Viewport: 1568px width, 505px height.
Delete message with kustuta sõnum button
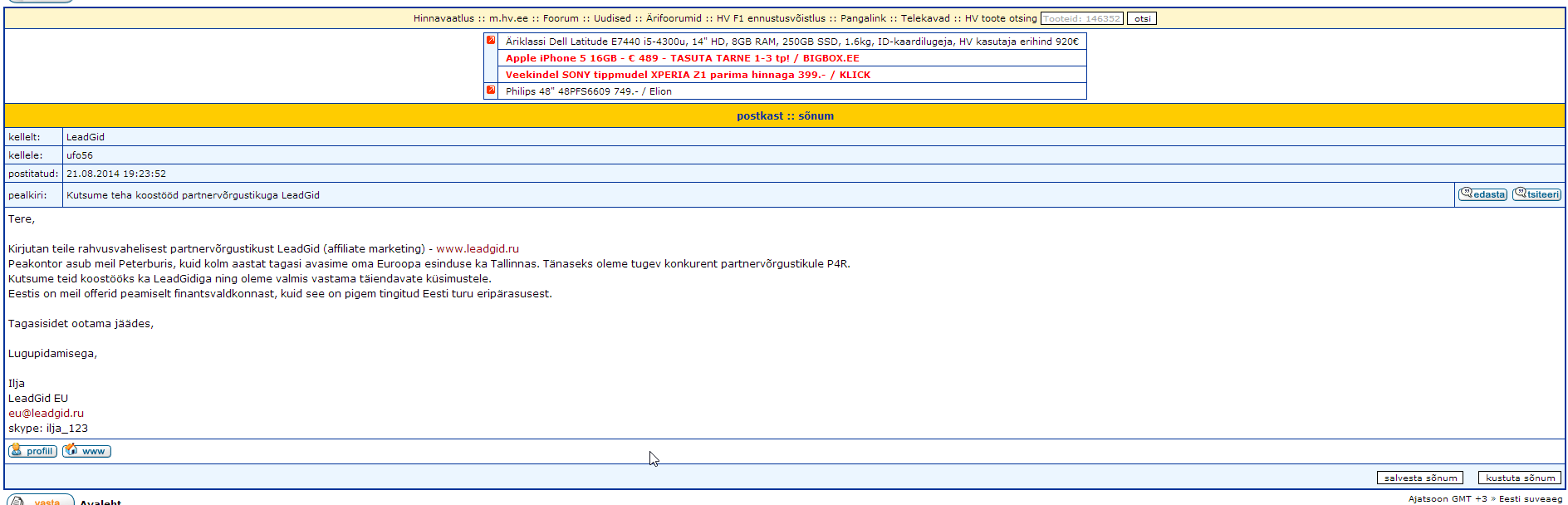(1520, 478)
